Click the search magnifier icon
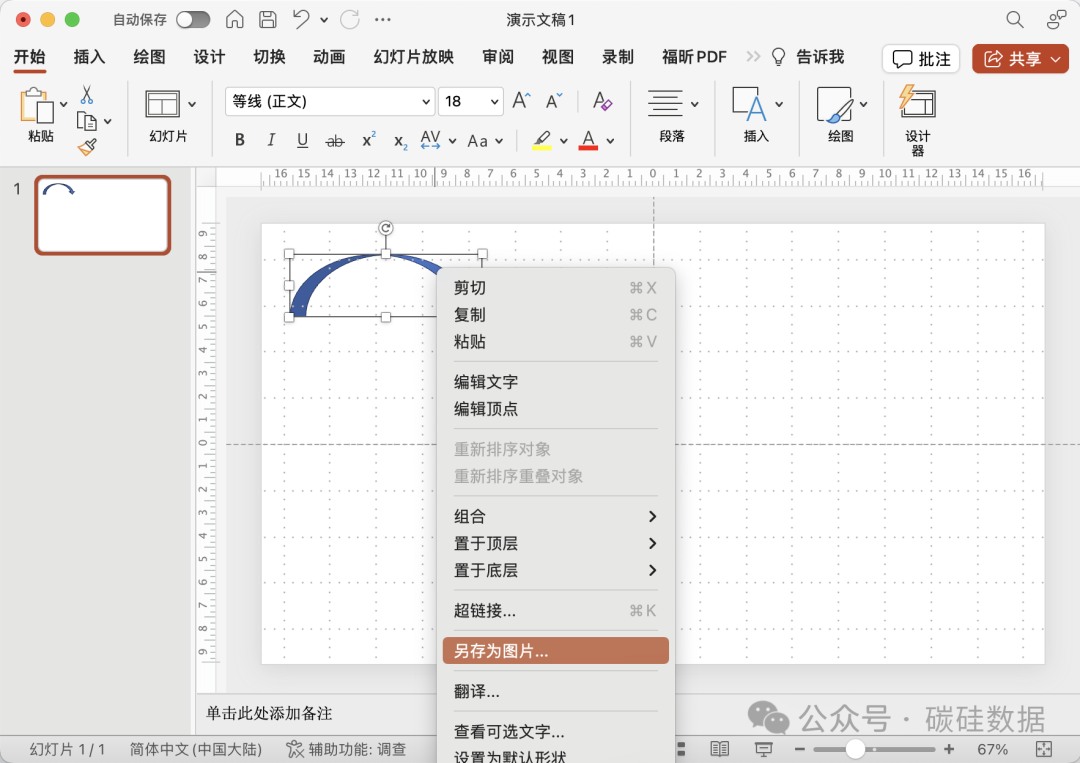1080x763 pixels. tap(1014, 19)
